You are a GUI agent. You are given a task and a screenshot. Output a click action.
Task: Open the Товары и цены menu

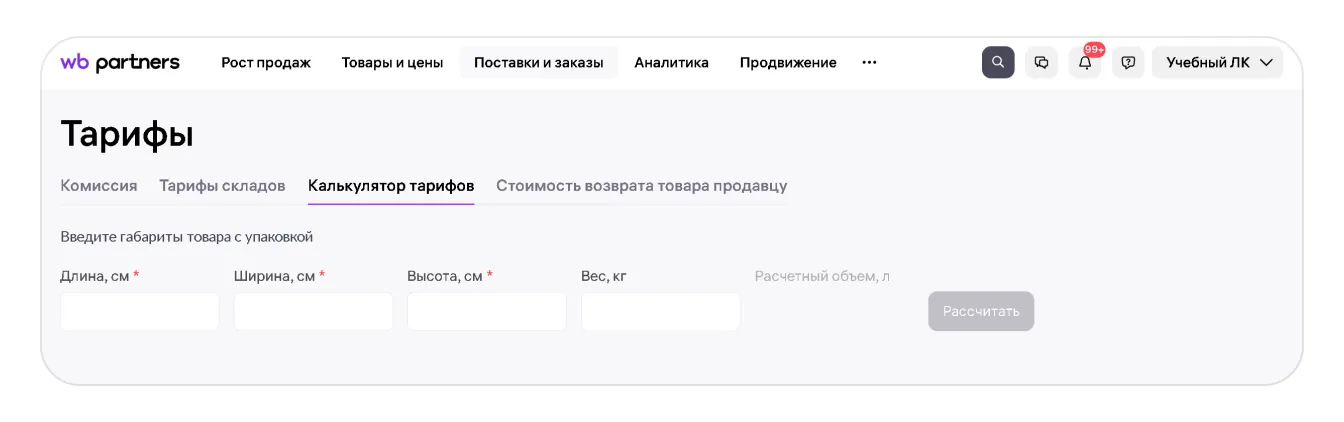coord(392,62)
